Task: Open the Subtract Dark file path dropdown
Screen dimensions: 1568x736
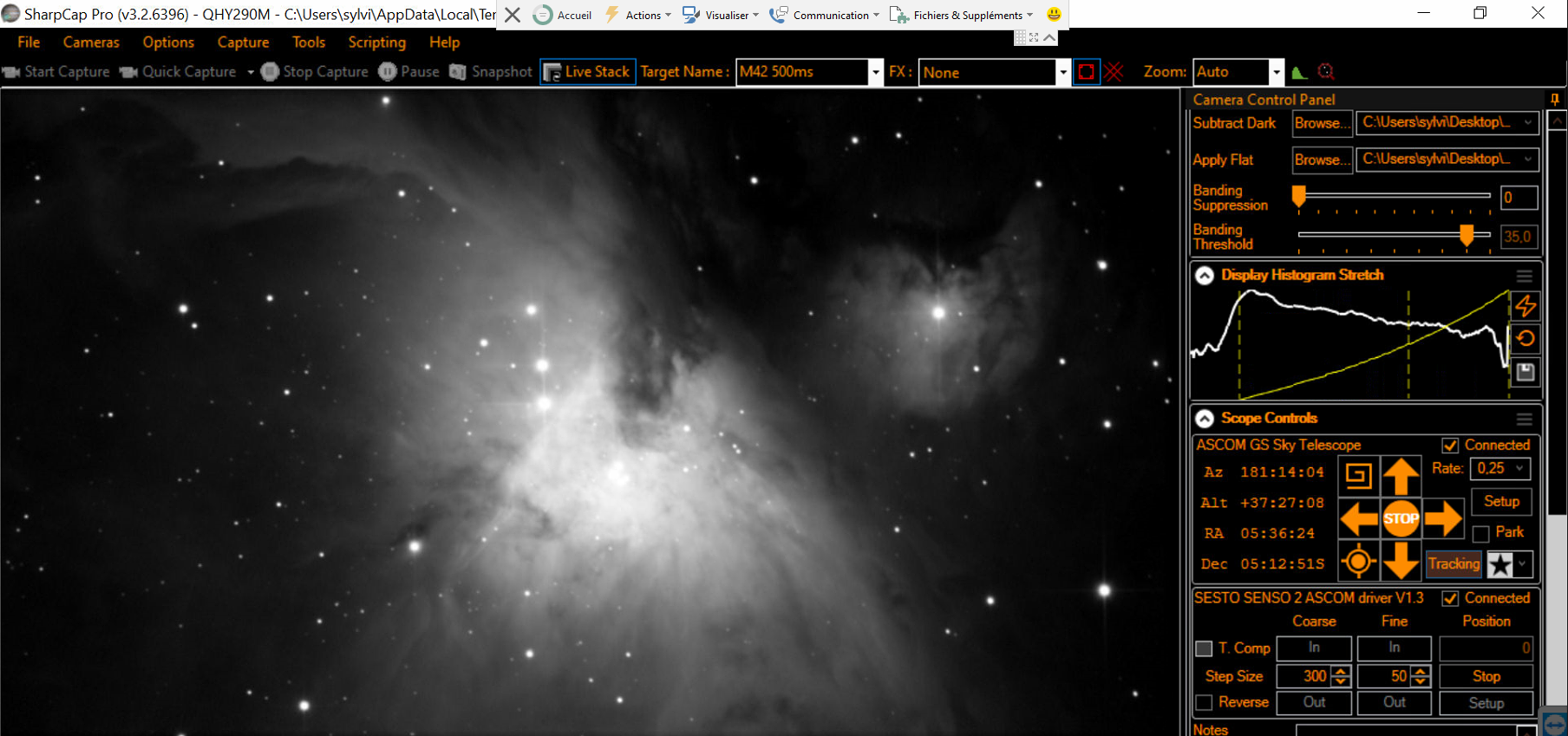Action: (x=1528, y=122)
